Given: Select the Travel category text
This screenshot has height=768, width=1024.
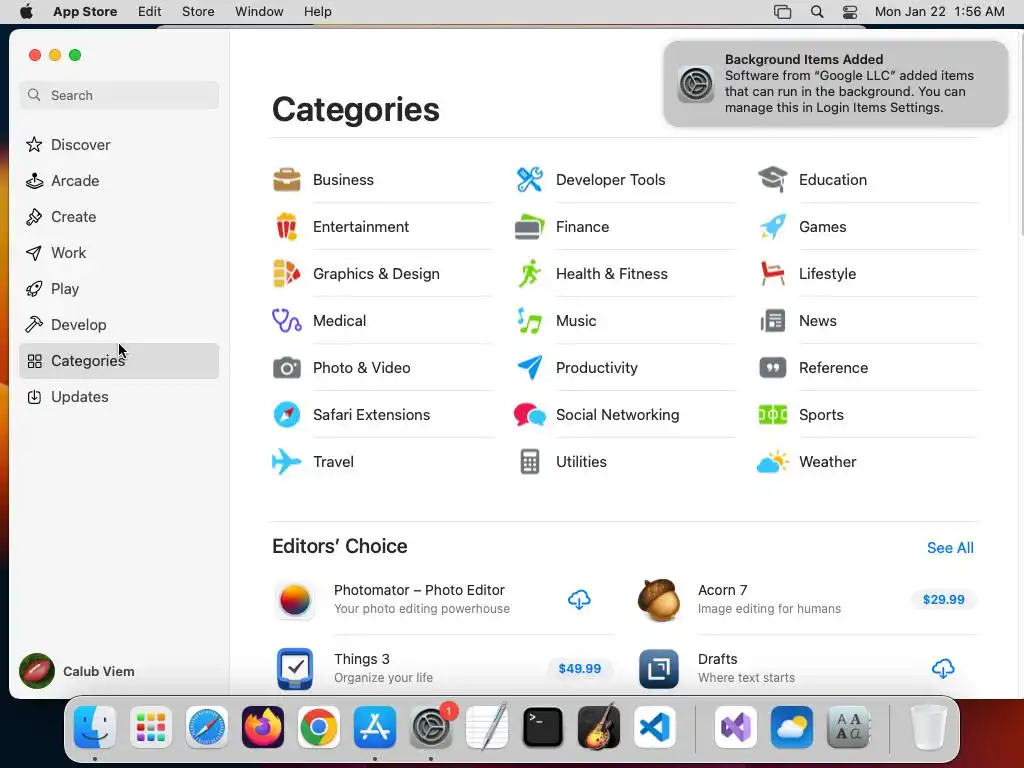Looking at the screenshot, I should click(x=334, y=462).
